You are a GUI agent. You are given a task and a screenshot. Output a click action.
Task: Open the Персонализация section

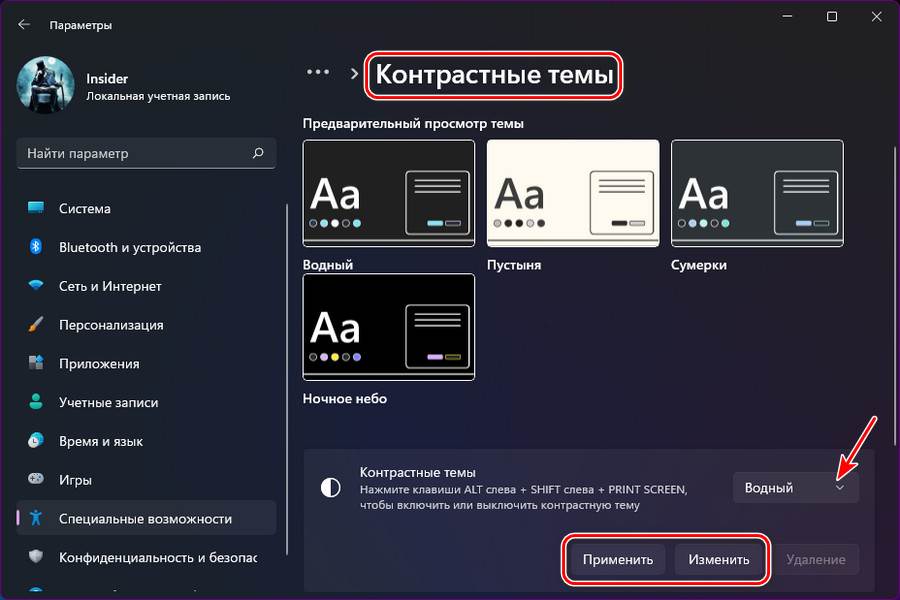tap(146, 325)
